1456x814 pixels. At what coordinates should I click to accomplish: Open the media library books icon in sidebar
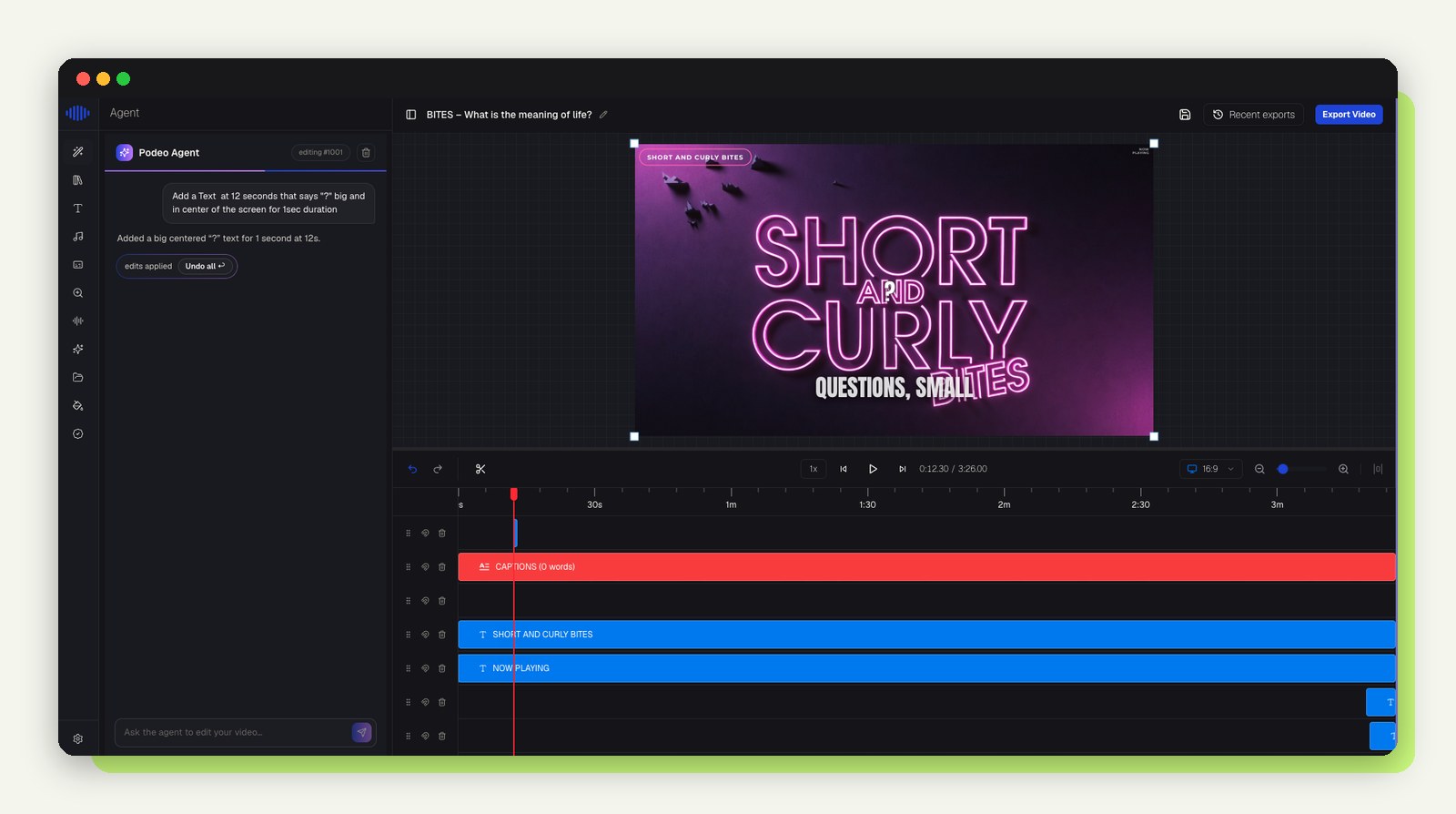pyautogui.click(x=78, y=180)
